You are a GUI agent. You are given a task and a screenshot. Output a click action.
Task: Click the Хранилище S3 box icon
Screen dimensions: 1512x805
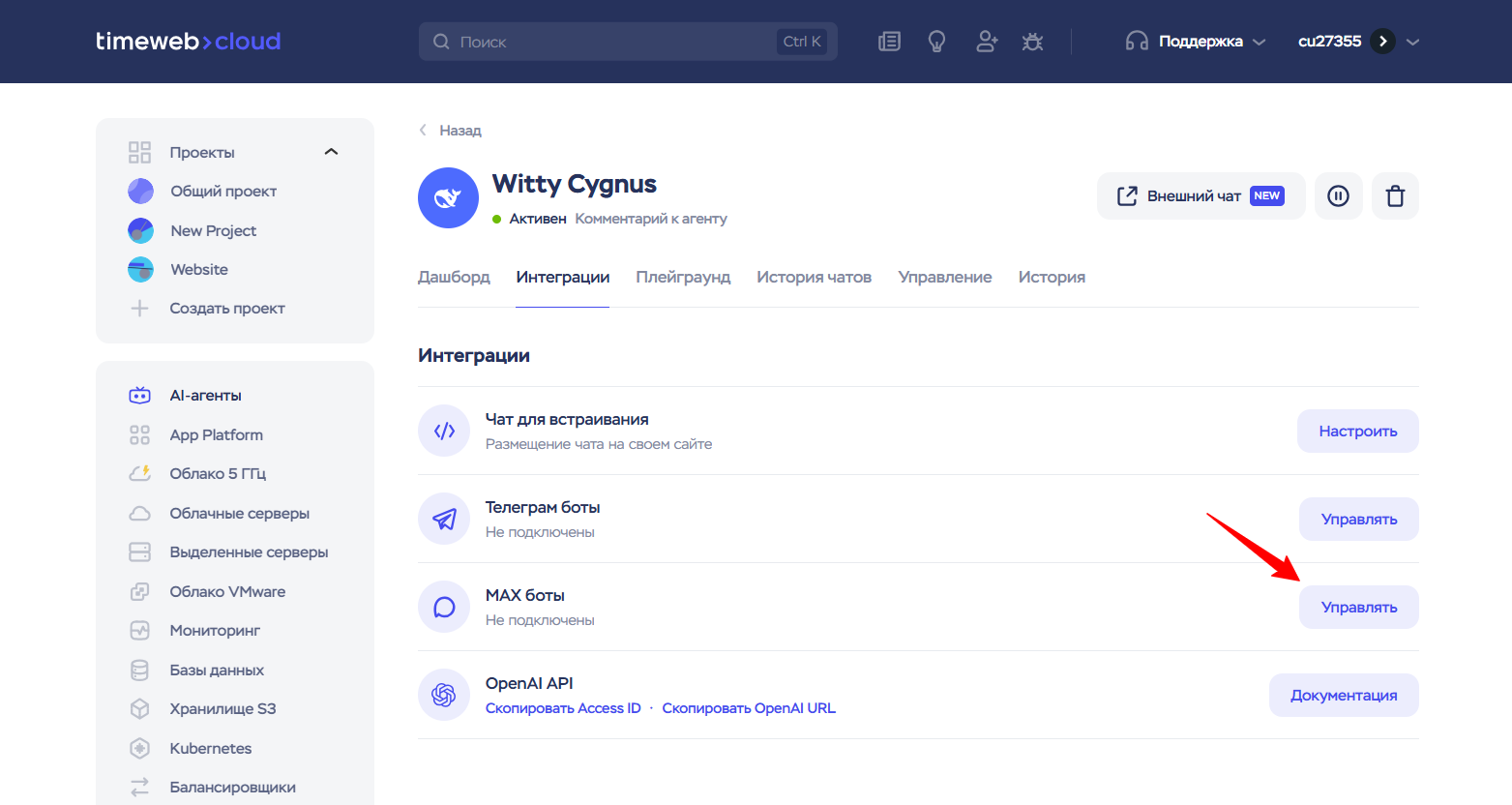click(139, 709)
